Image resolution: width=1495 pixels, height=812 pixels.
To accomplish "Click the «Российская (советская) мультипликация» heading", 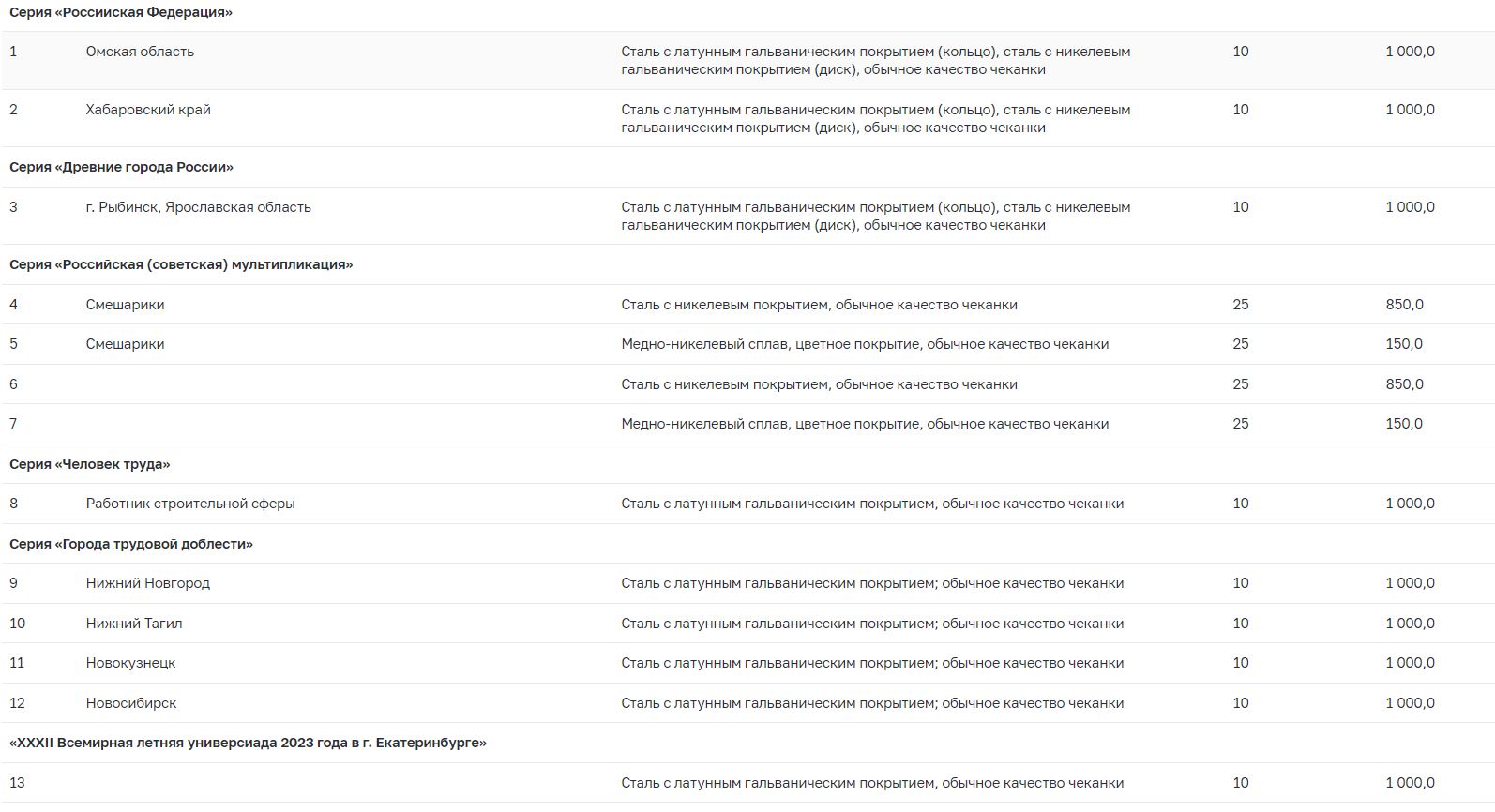I will [181, 264].
